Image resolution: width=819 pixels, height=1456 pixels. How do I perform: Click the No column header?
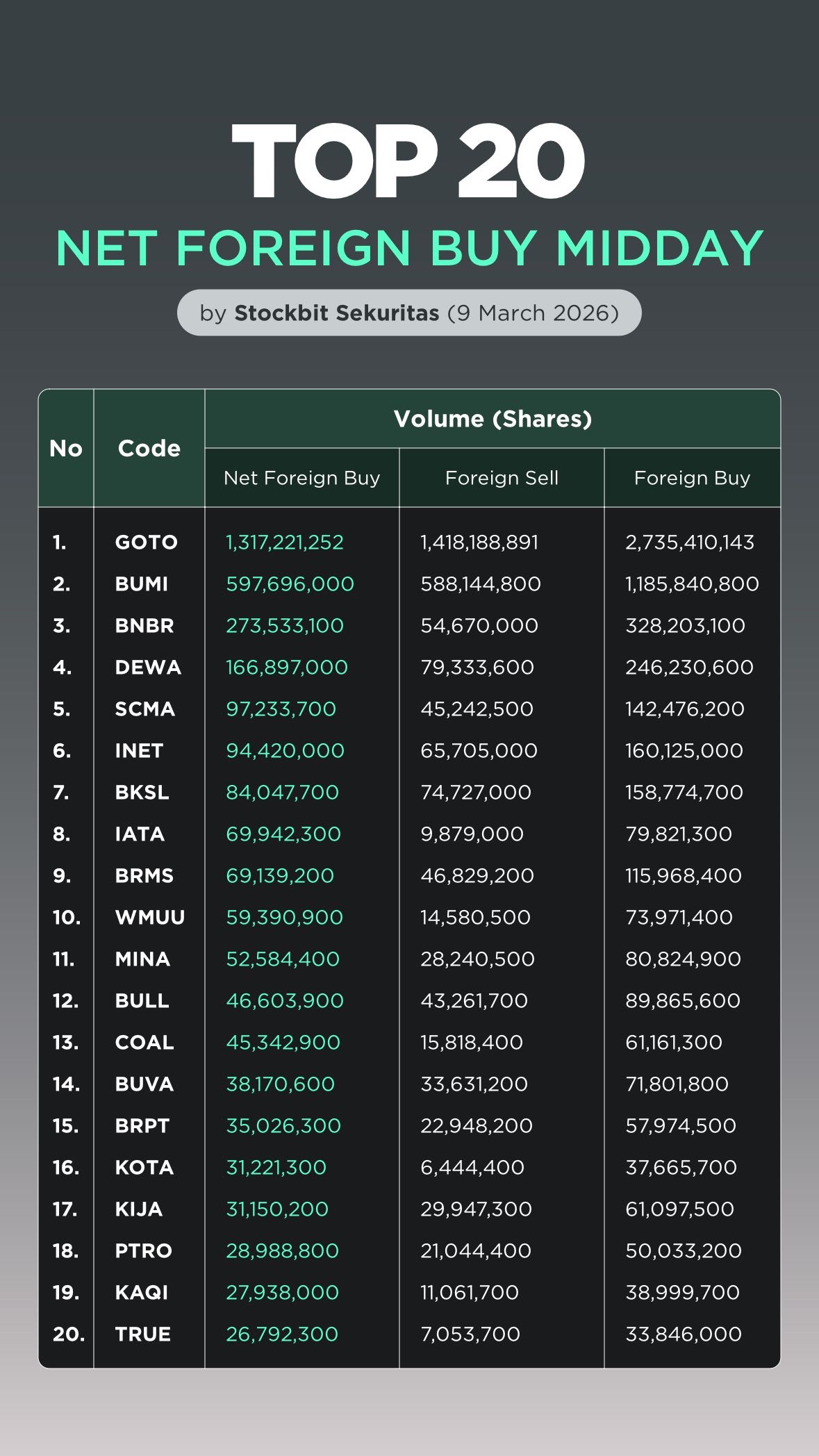[x=66, y=448]
